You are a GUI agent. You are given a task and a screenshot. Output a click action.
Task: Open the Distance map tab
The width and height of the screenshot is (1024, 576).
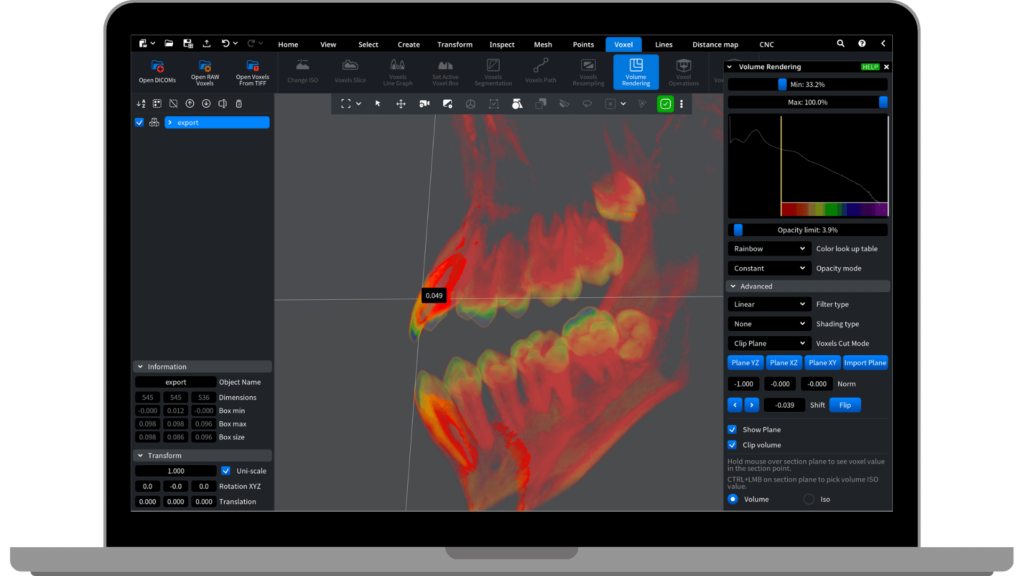(x=715, y=44)
